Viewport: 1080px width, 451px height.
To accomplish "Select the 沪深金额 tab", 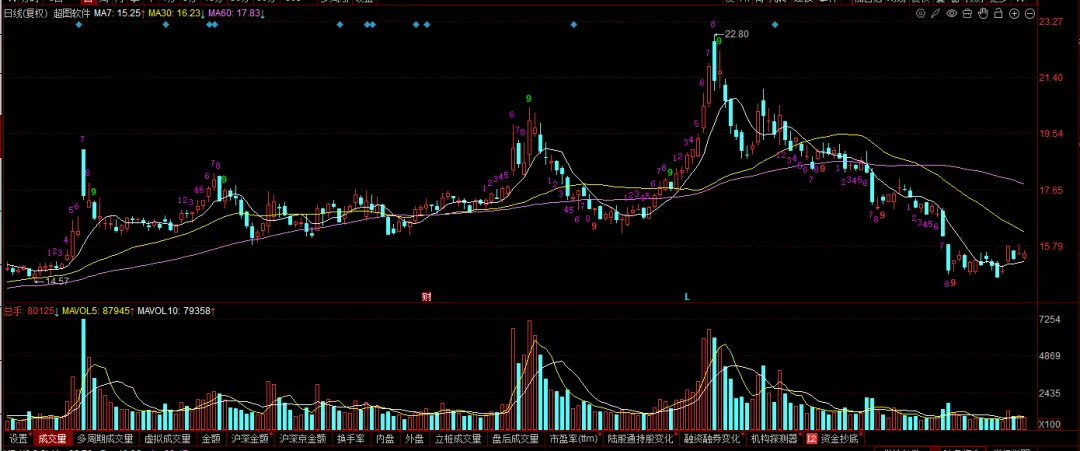I will [x=249, y=438].
